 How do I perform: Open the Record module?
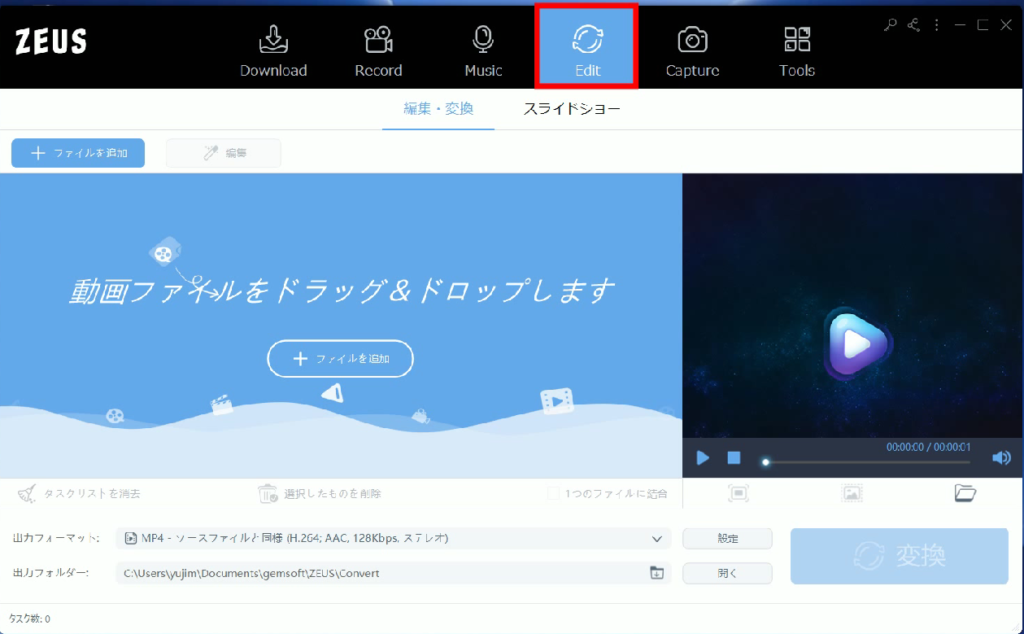tap(378, 50)
